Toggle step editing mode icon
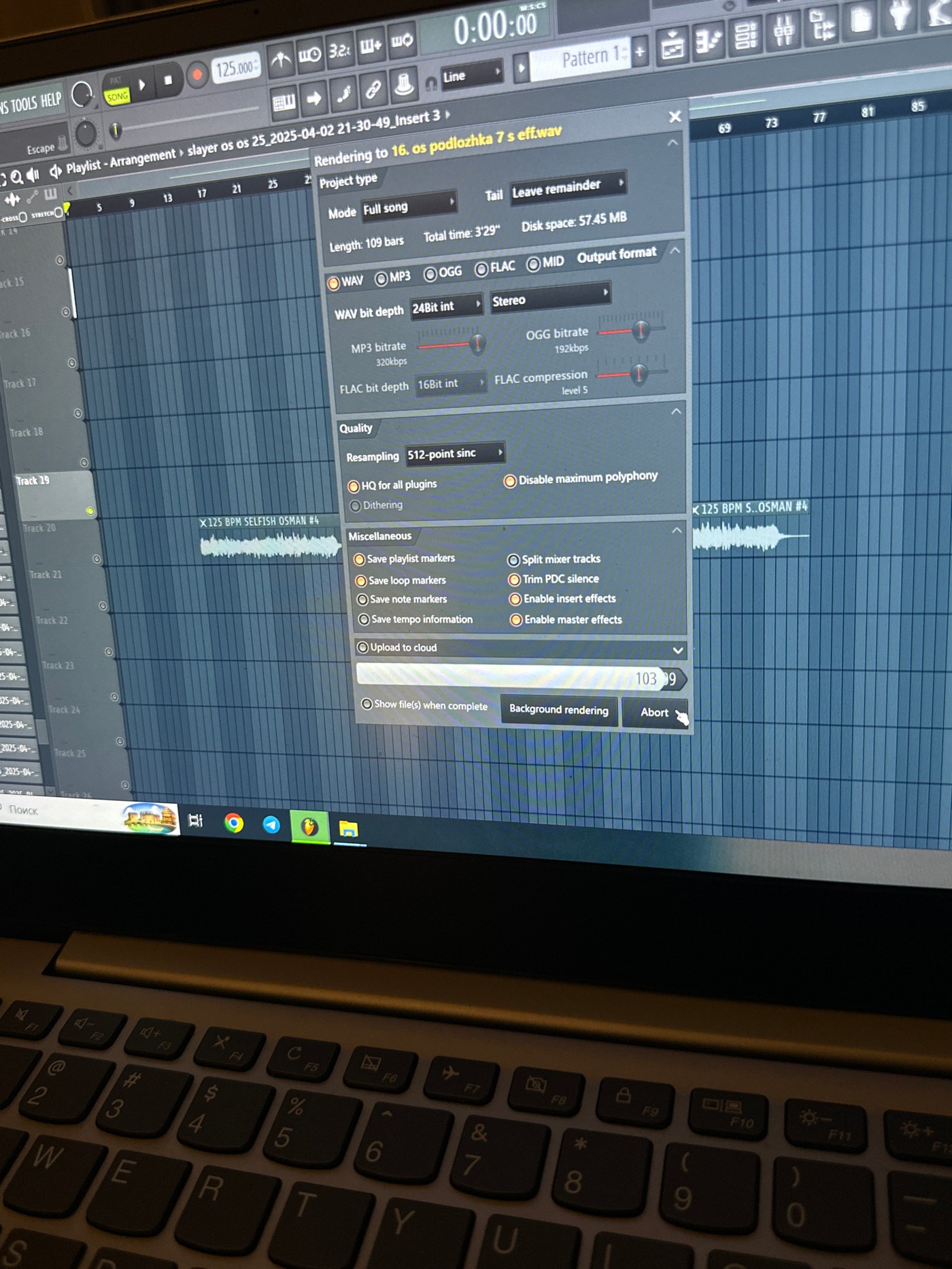The height and width of the screenshot is (1269, 952). tap(344, 93)
